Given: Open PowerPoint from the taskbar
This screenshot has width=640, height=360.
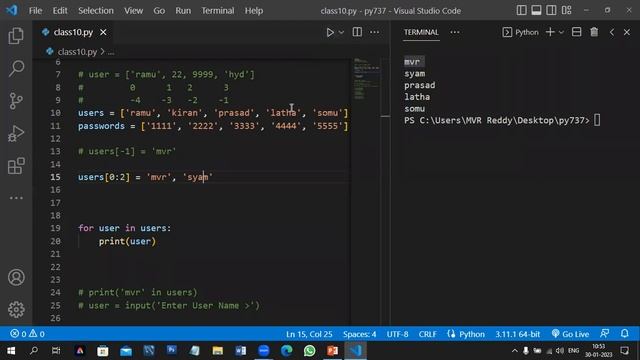Looking at the screenshot, I should click(332, 350).
